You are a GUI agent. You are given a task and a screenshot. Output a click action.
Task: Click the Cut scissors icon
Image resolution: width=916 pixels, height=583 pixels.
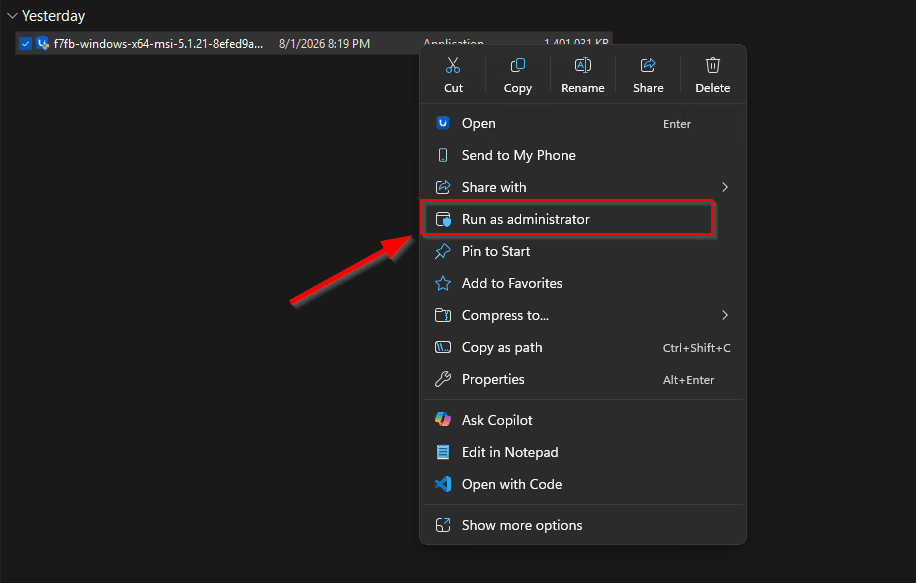(453, 65)
